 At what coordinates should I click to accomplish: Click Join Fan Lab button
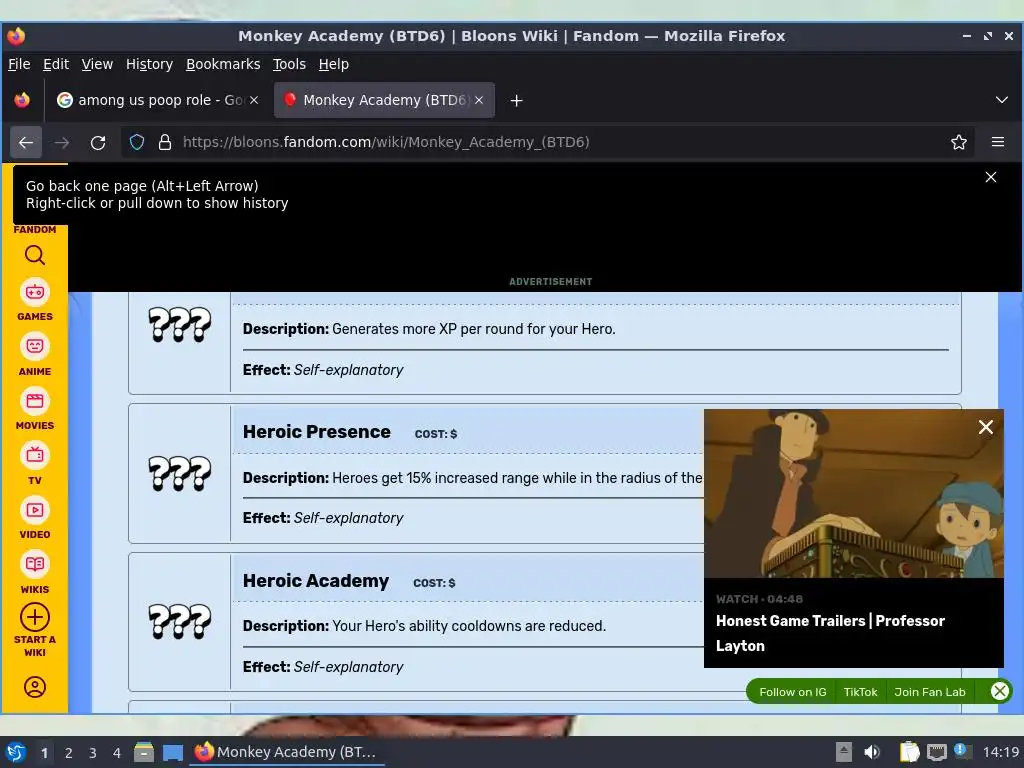(929, 692)
